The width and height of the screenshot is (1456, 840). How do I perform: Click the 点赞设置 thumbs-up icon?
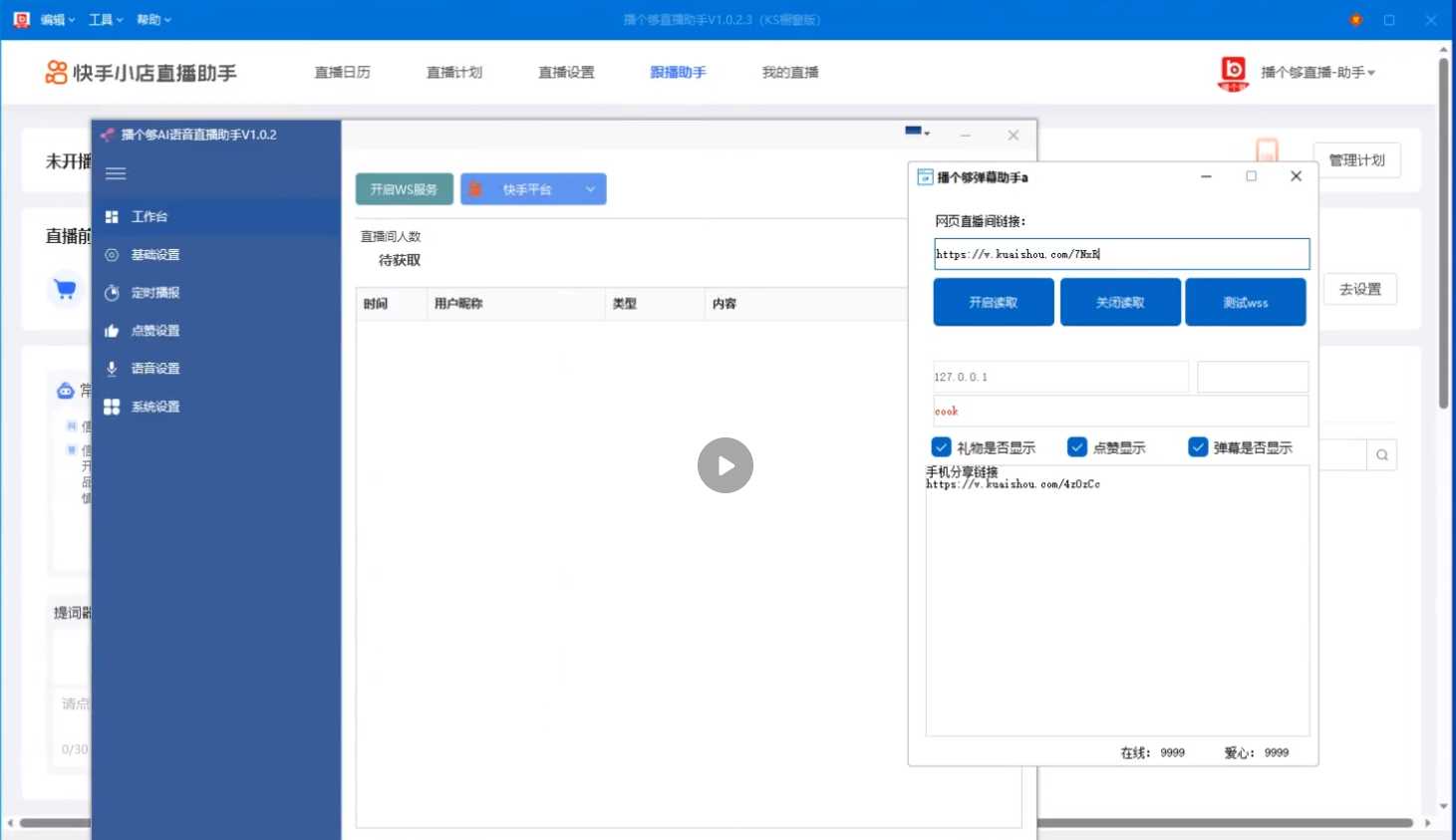pos(112,331)
